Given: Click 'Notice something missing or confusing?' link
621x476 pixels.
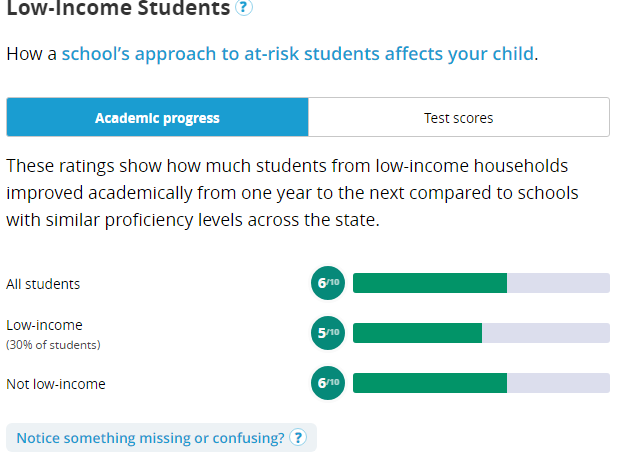Looking at the screenshot, I should click(x=150, y=438).
